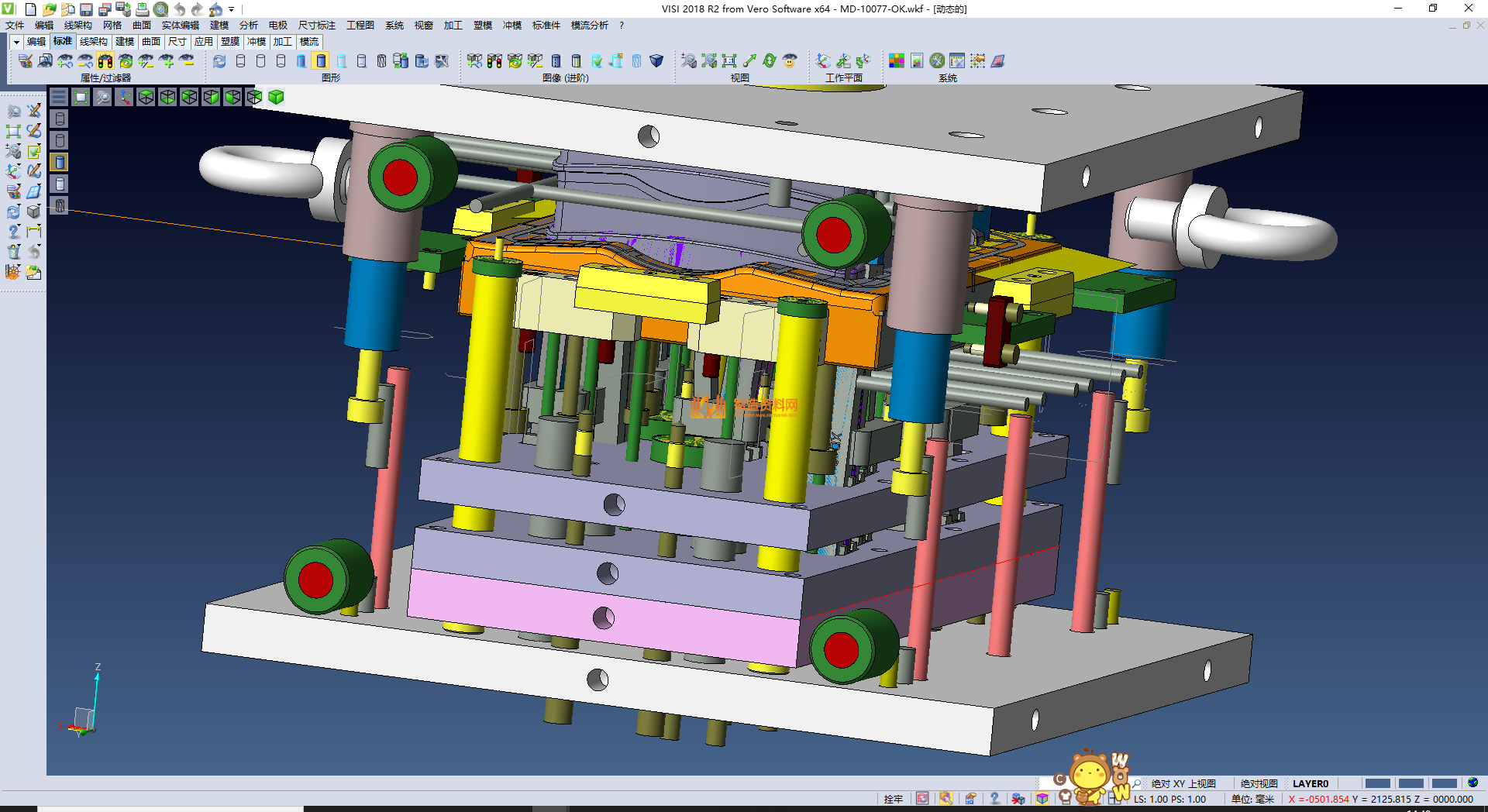Click the 单位: 毫米 status label
1488x812 pixels.
coord(1252,799)
